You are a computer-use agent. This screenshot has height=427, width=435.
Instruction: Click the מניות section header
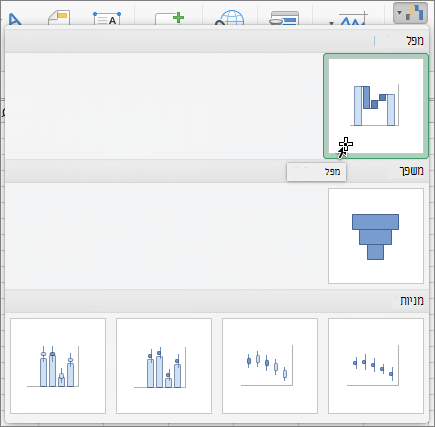412,301
